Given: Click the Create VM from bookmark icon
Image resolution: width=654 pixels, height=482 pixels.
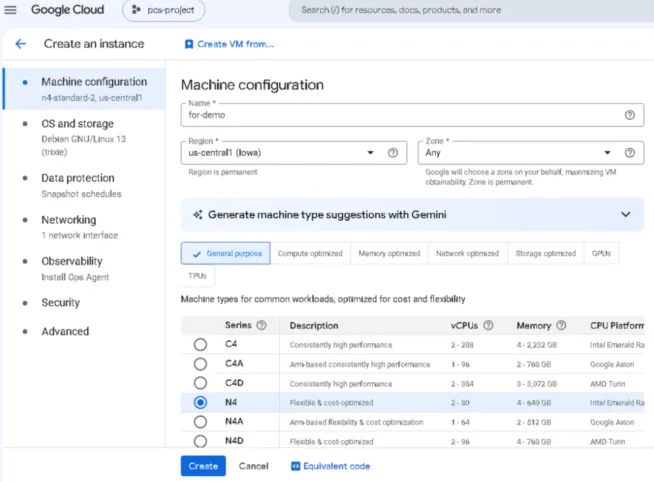Looking at the screenshot, I should (x=189, y=44).
